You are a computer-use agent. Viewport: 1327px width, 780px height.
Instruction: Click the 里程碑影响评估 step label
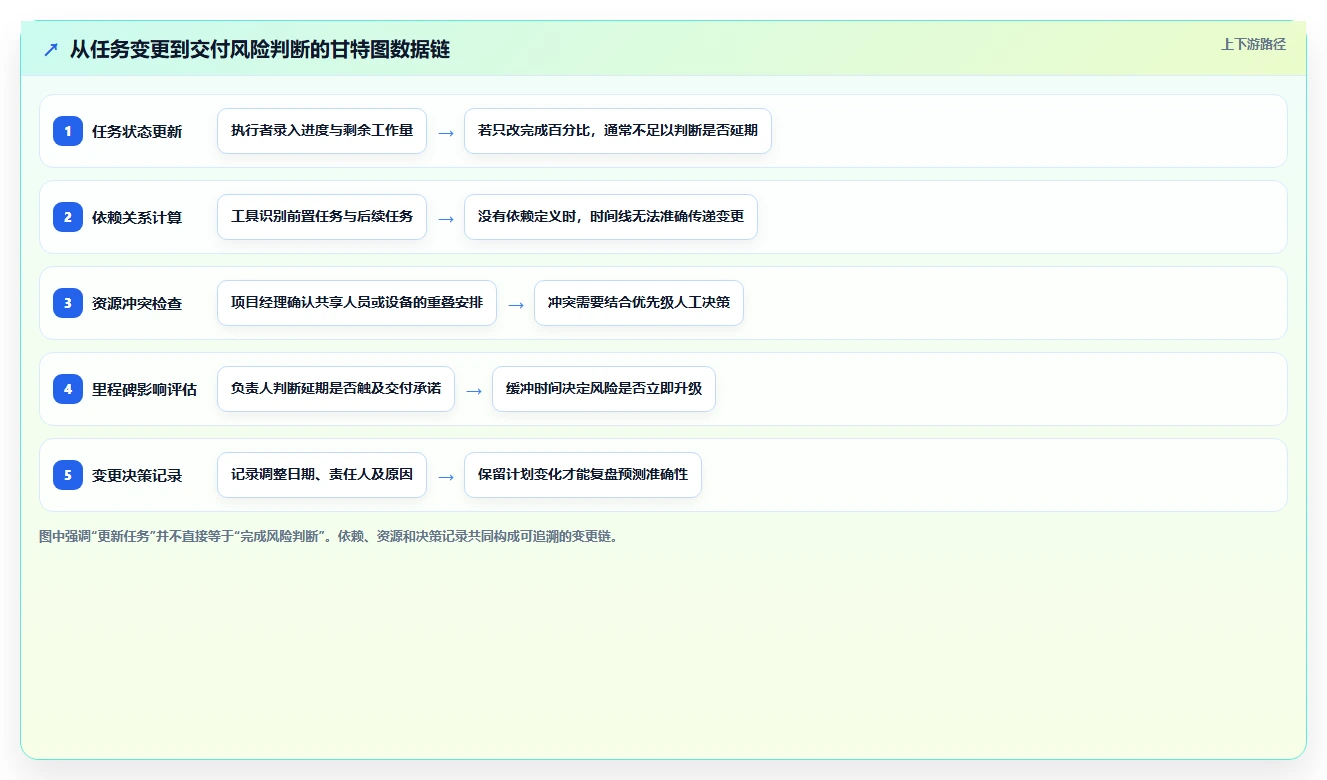pos(144,389)
